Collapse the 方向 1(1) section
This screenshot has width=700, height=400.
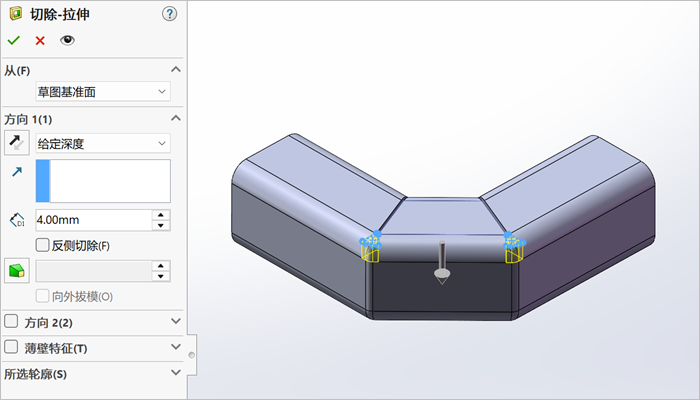176,118
